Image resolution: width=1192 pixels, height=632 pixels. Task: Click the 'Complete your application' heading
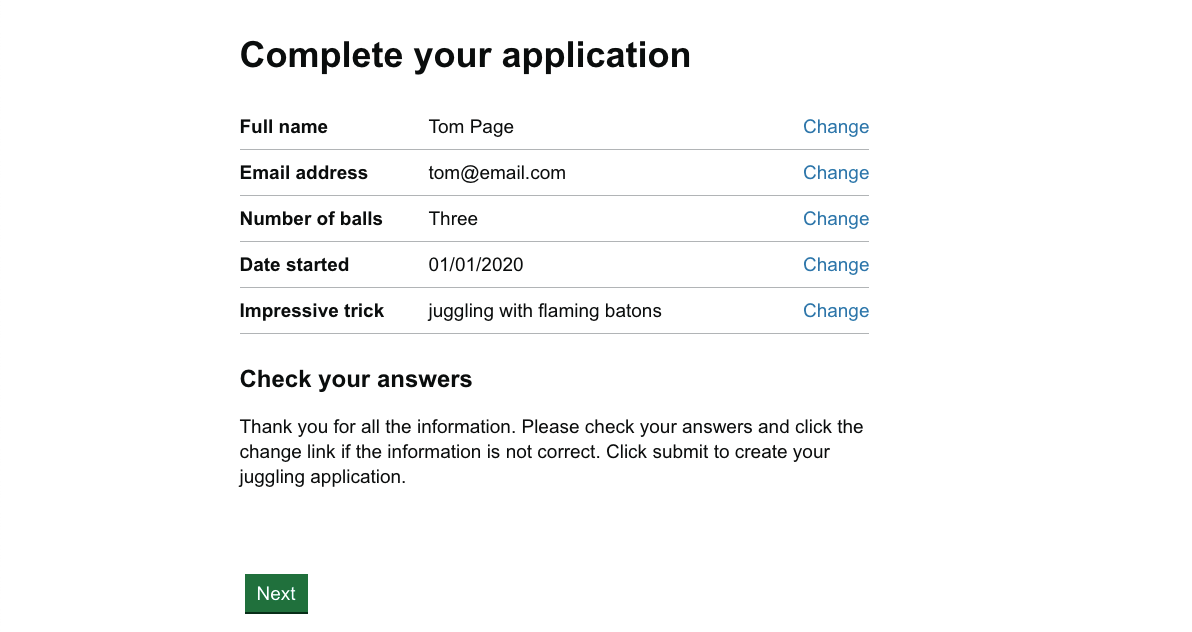coord(465,55)
